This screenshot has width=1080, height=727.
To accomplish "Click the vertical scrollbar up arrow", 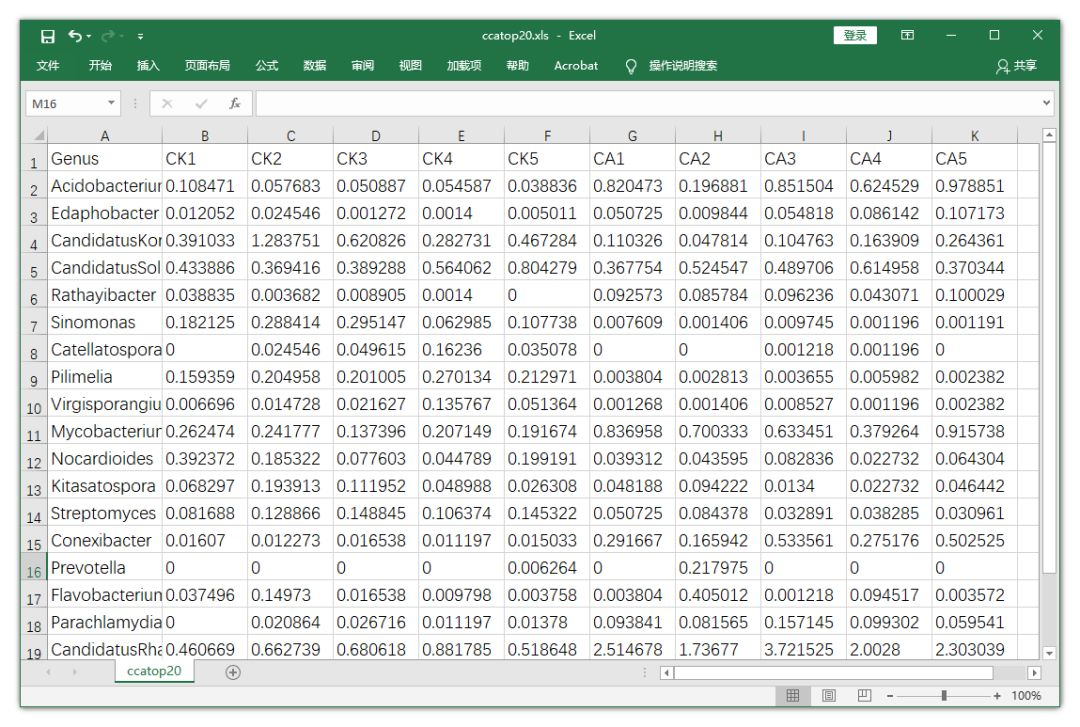I will click(x=1049, y=135).
